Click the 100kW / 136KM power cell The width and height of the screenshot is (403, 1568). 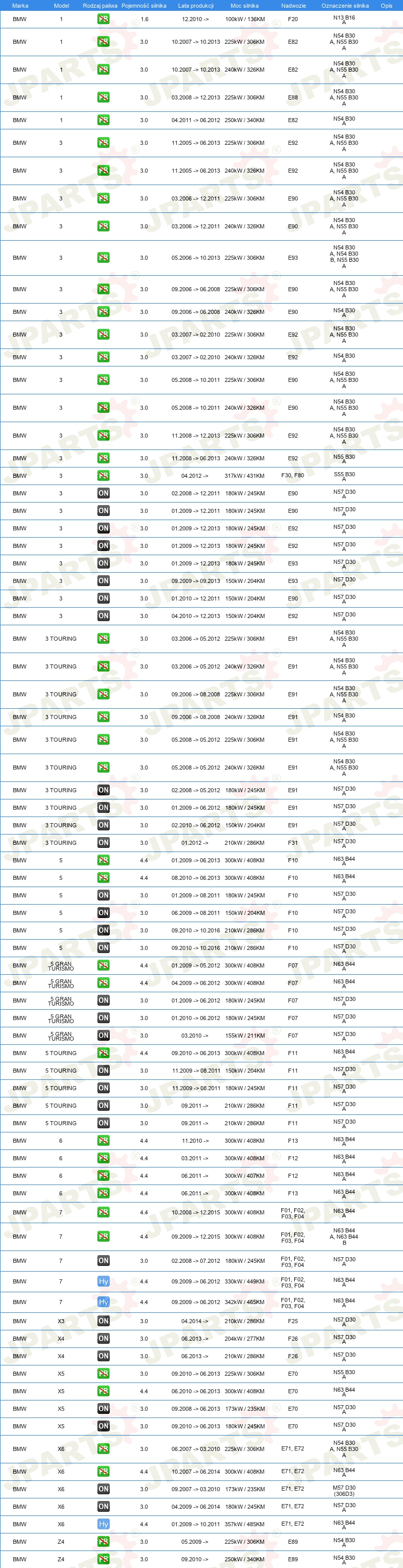click(245, 19)
